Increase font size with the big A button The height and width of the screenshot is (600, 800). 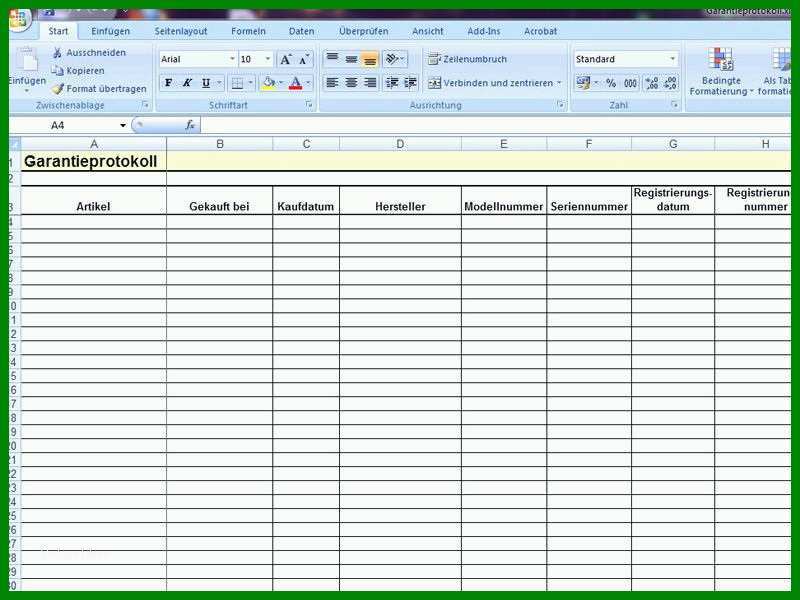286,60
